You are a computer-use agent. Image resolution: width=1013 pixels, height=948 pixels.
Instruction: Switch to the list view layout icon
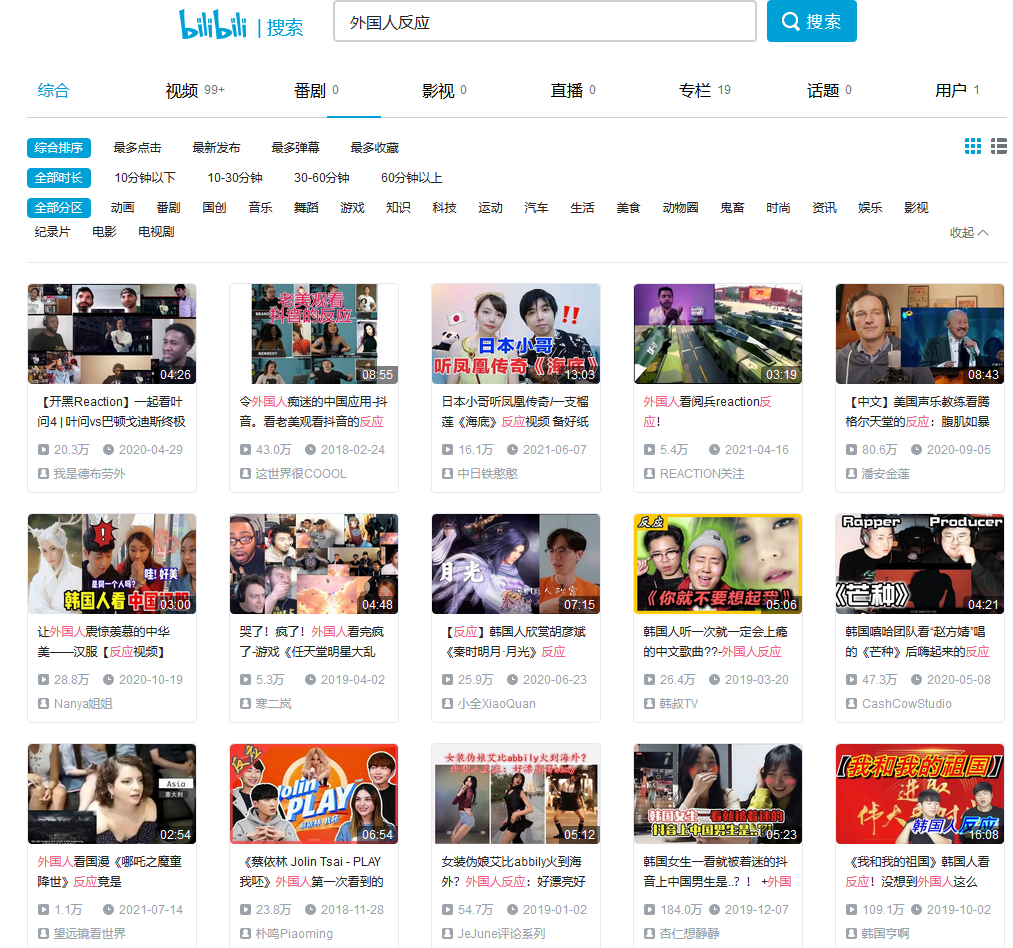[x=998, y=146]
